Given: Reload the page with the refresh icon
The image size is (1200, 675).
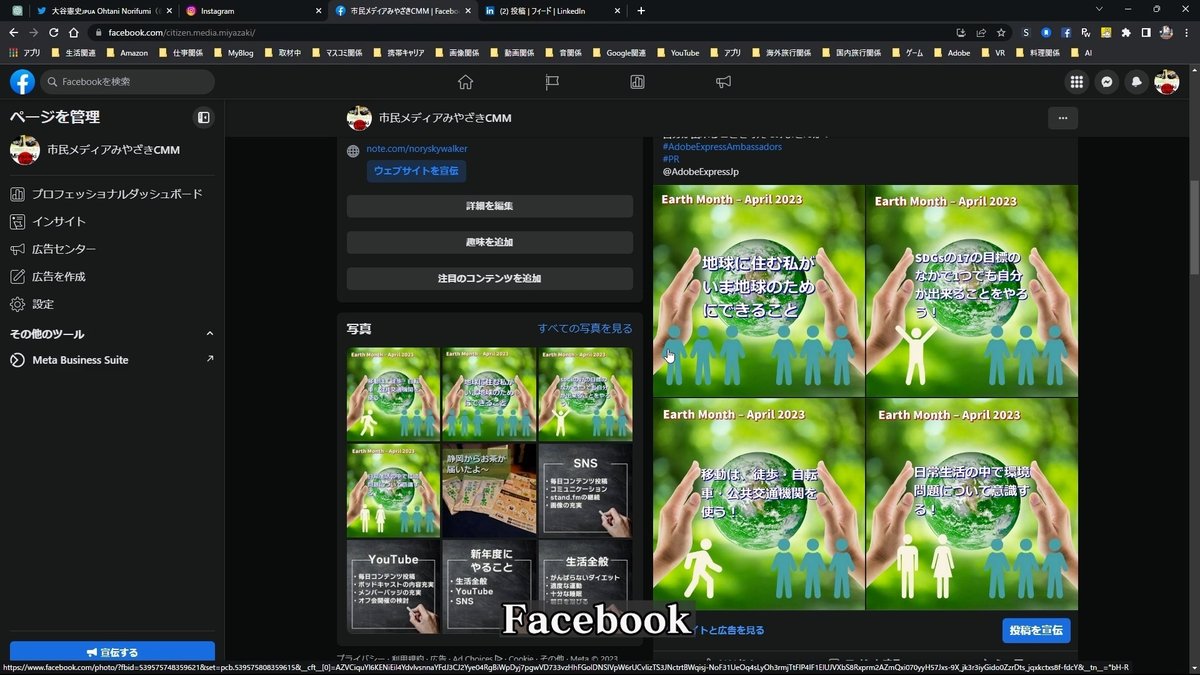Looking at the screenshot, I should click(54, 32).
